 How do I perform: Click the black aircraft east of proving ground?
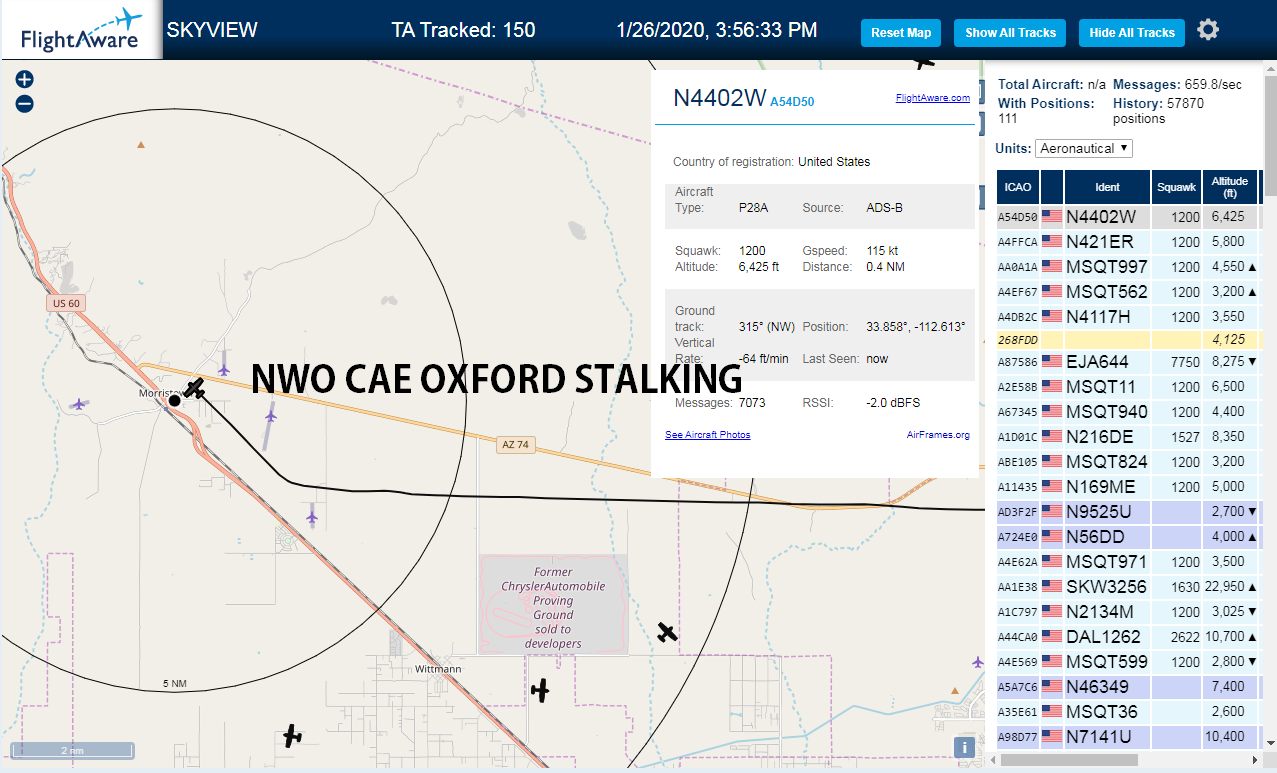tap(667, 632)
